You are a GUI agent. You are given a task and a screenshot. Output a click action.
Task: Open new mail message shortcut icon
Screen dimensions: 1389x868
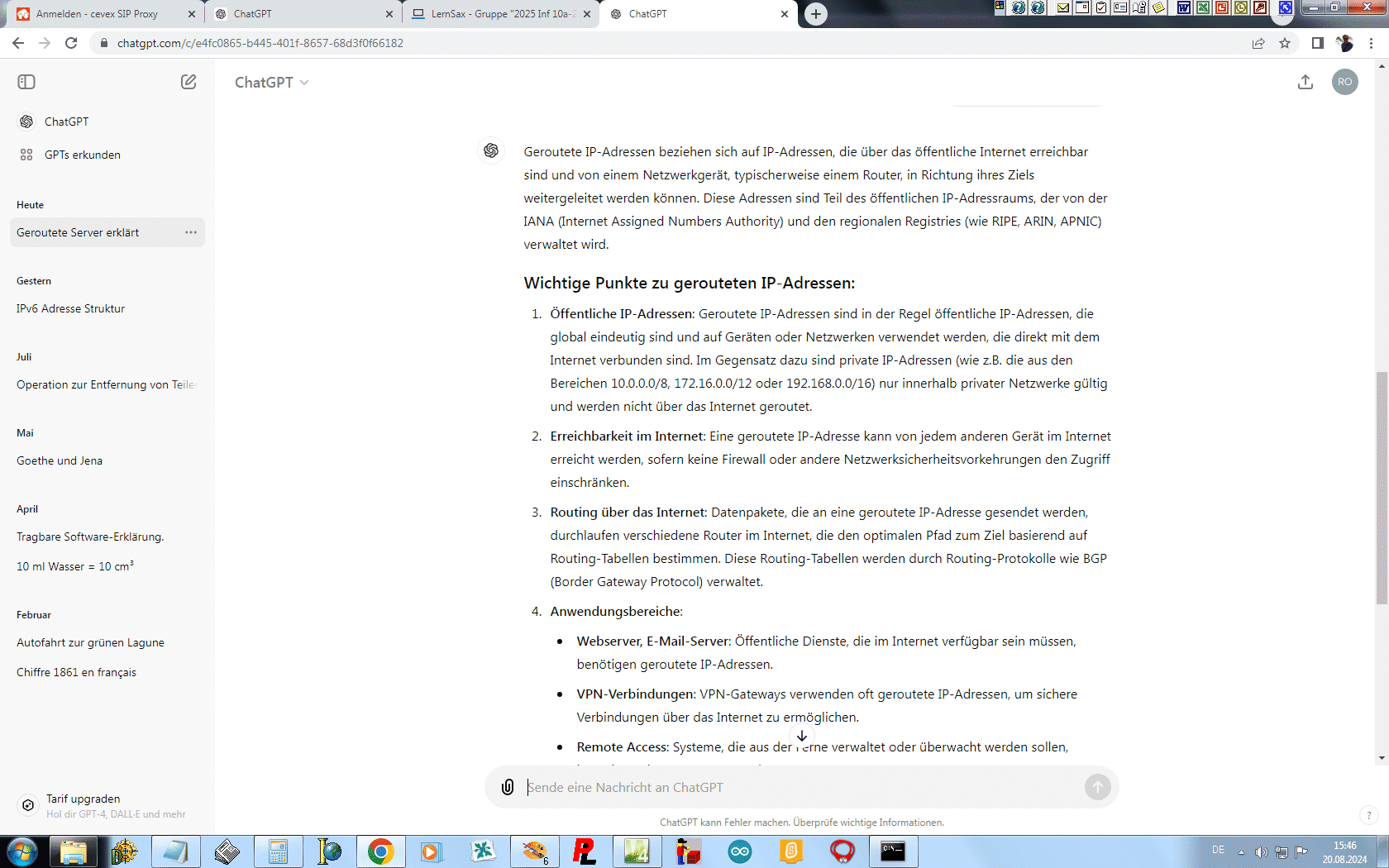(x=1063, y=7)
